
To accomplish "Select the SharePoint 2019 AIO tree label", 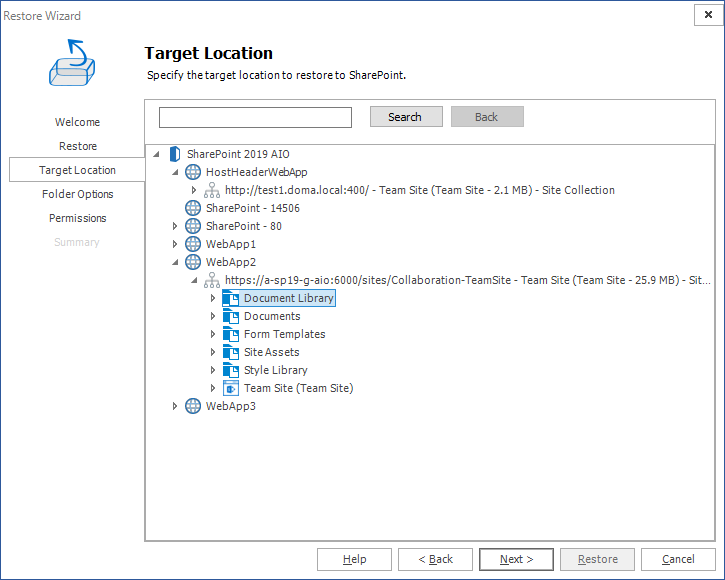I will point(238,154).
